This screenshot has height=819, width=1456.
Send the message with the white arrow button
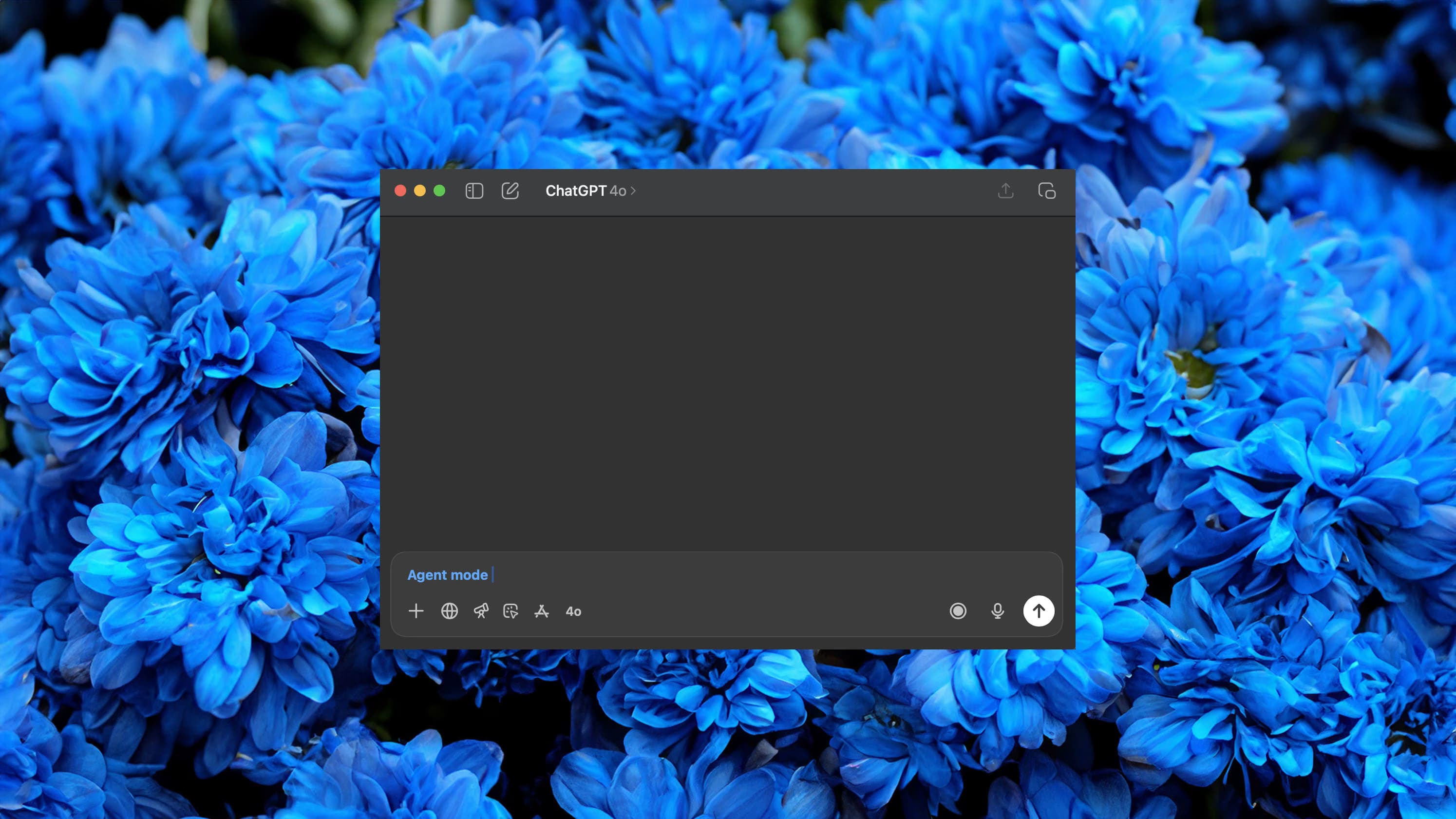[x=1039, y=611]
